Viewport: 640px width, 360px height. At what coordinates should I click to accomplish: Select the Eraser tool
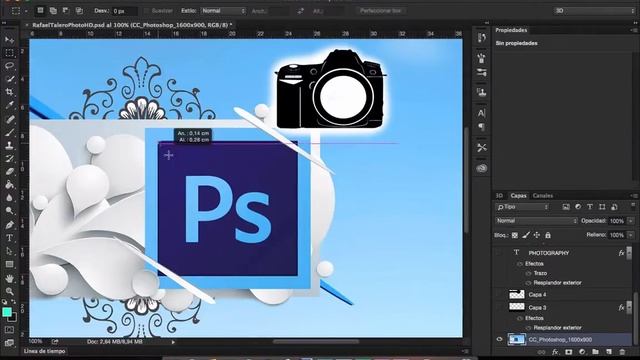(9, 171)
